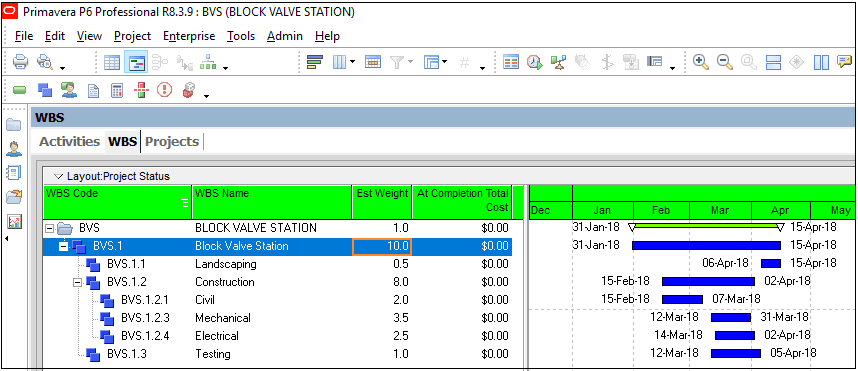Image resolution: width=858 pixels, height=371 pixels.
Task: Collapse the BVS root node
Action: [x=49, y=228]
